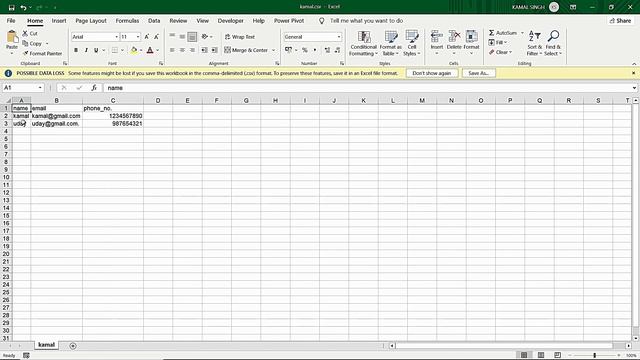Expand the AutoSum dropdown arrow

(x=522, y=33)
